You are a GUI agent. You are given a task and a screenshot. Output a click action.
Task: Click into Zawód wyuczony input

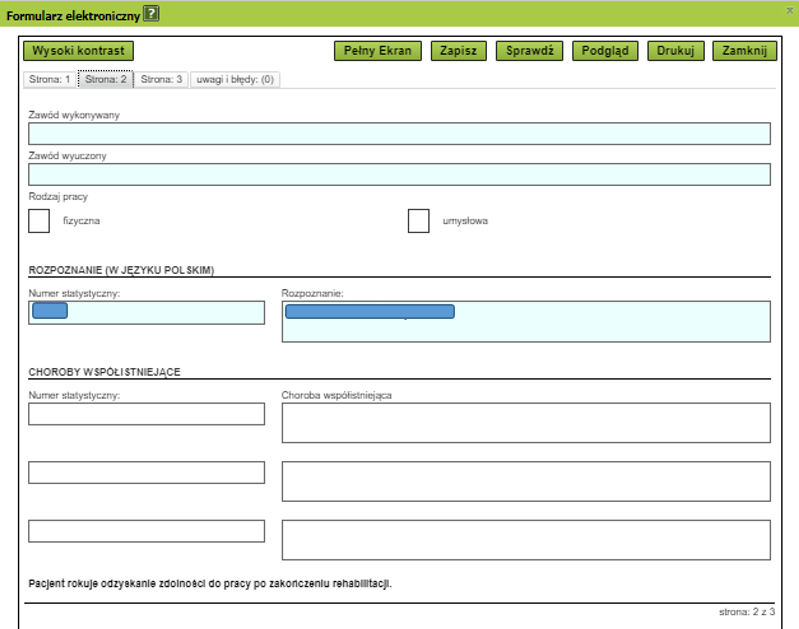click(399, 175)
